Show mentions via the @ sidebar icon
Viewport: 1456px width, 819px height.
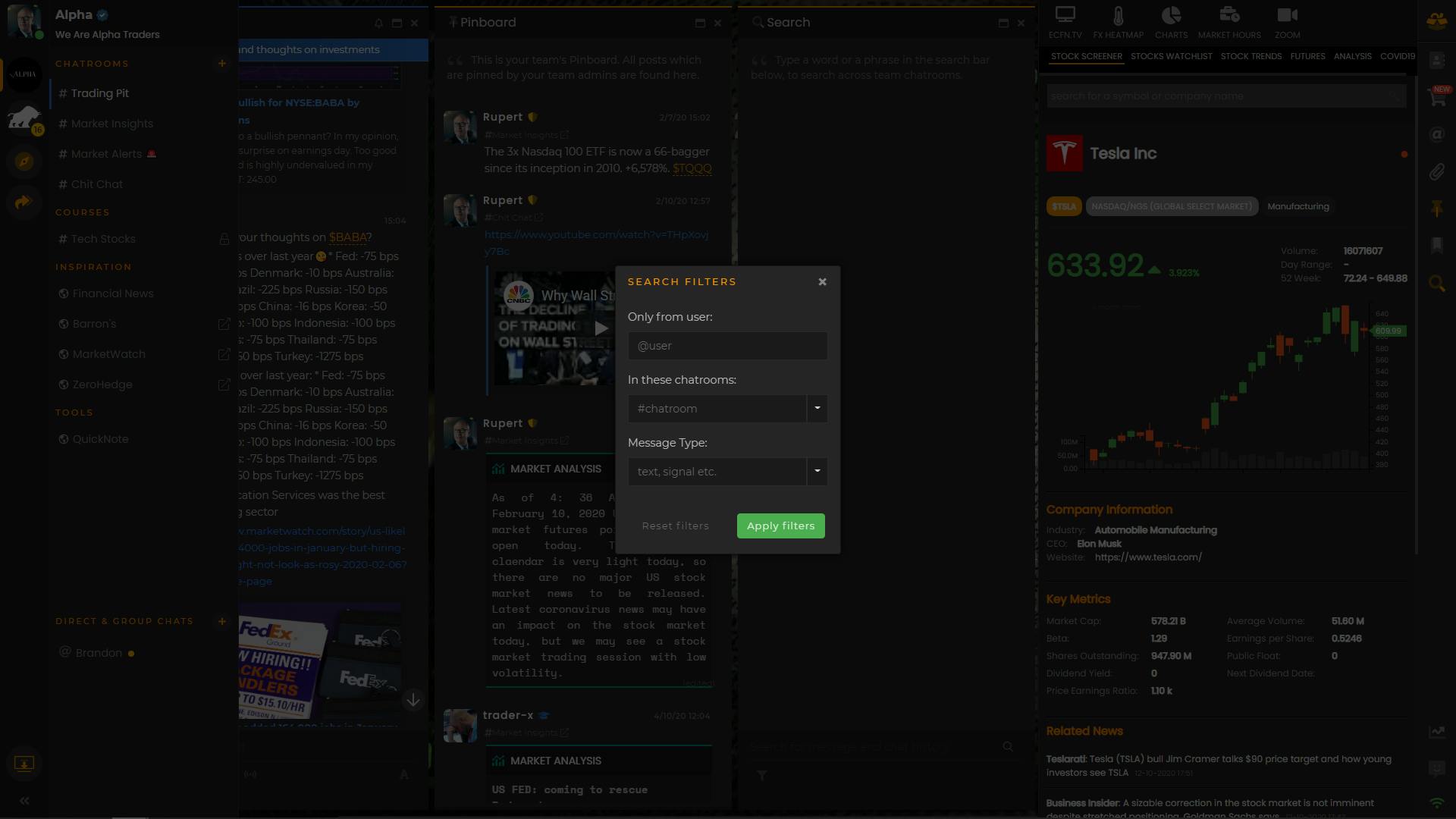click(x=1437, y=135)
